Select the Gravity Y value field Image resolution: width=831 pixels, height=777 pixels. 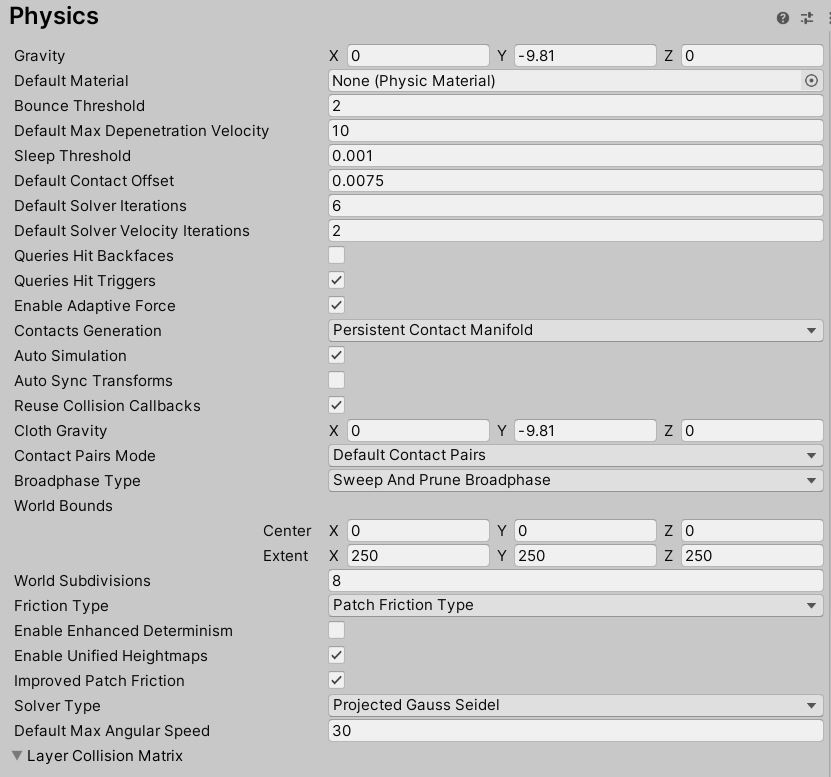584,55
